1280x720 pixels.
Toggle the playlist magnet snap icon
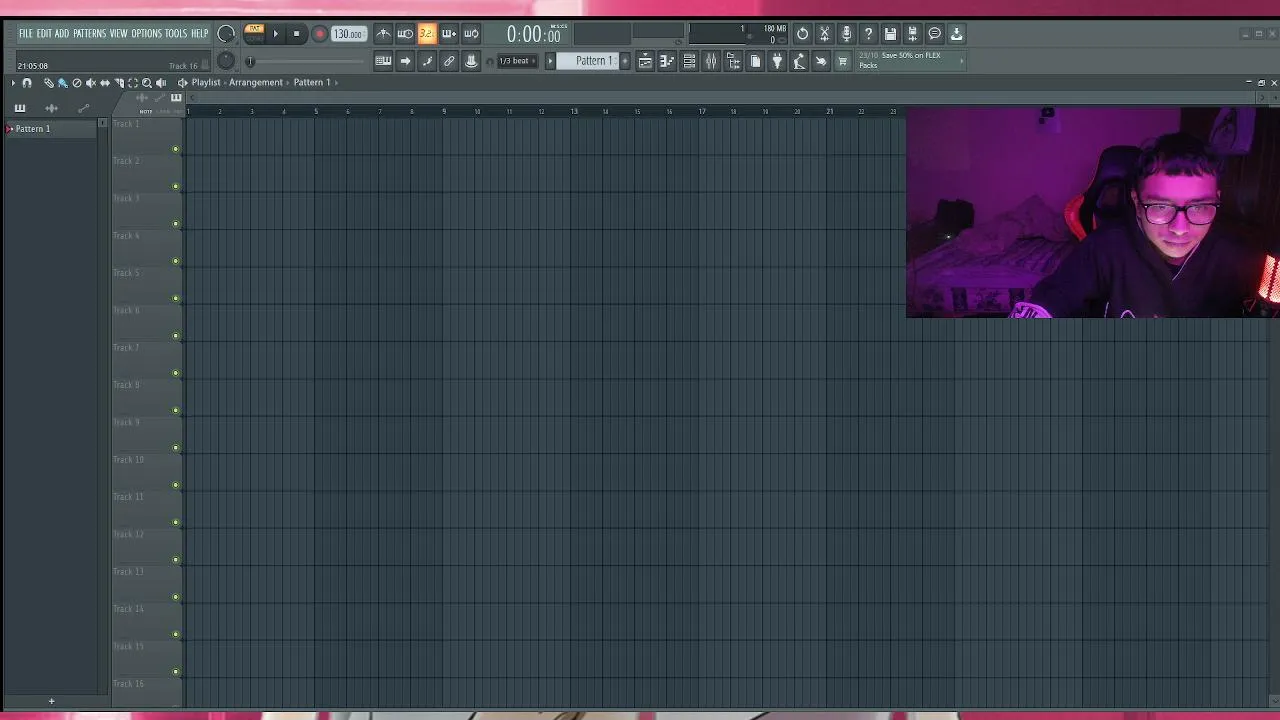(x=27, y=82)
